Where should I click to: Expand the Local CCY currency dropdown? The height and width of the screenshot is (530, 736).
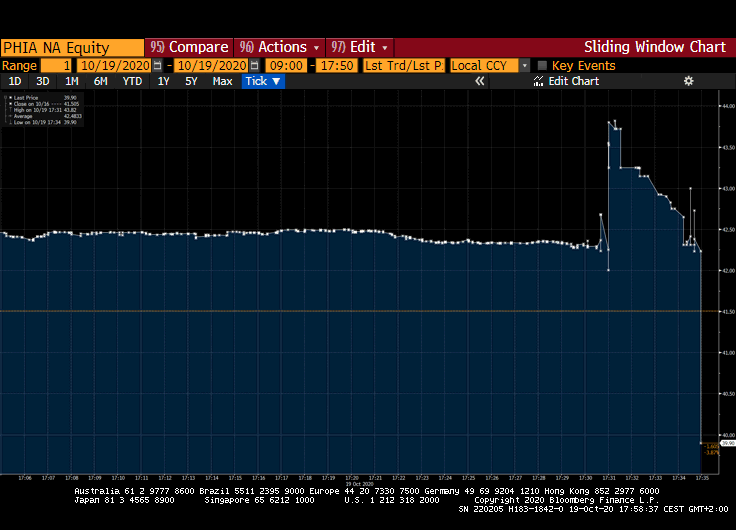[x=524, y=65]
